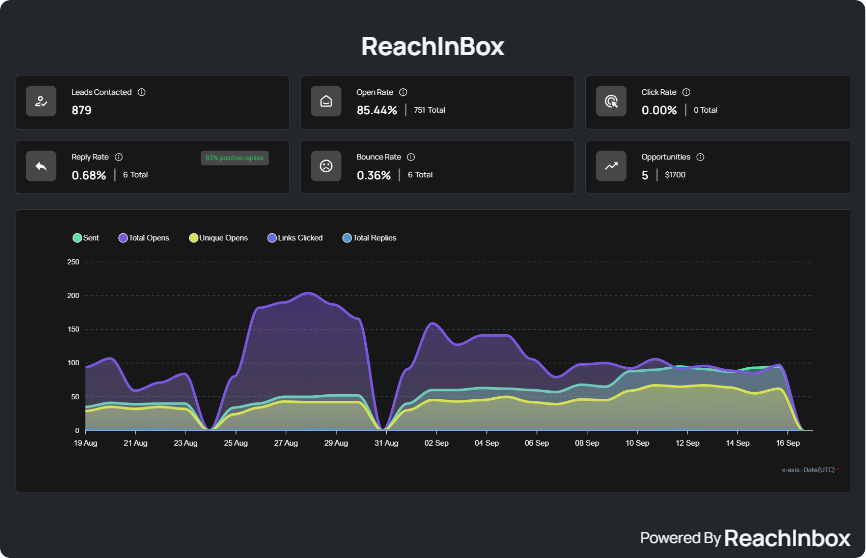Click the Links Clicked legend label

tap(300, 238)
